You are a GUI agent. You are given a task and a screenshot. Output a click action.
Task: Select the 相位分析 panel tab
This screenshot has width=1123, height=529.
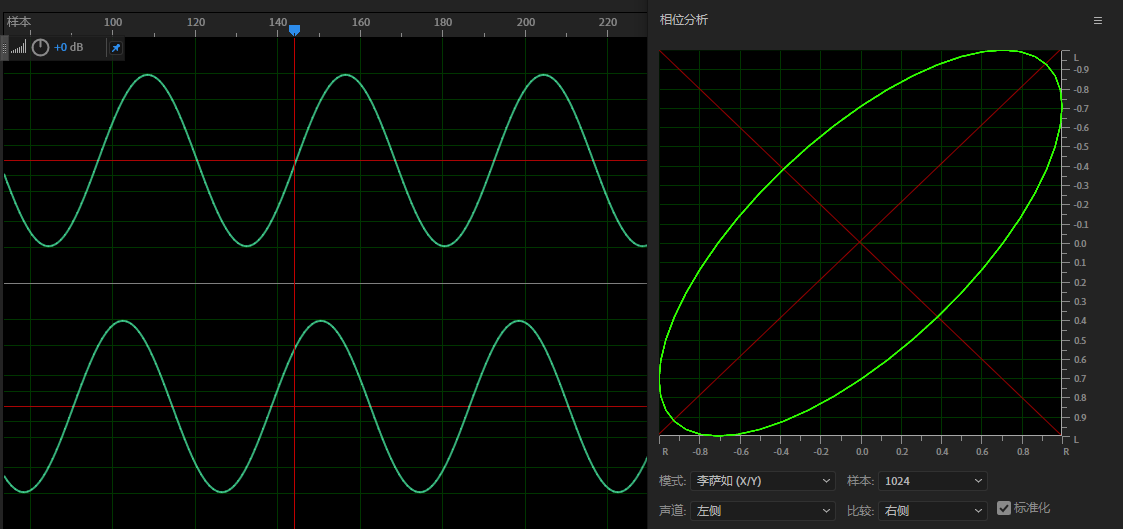coord(683,20)
